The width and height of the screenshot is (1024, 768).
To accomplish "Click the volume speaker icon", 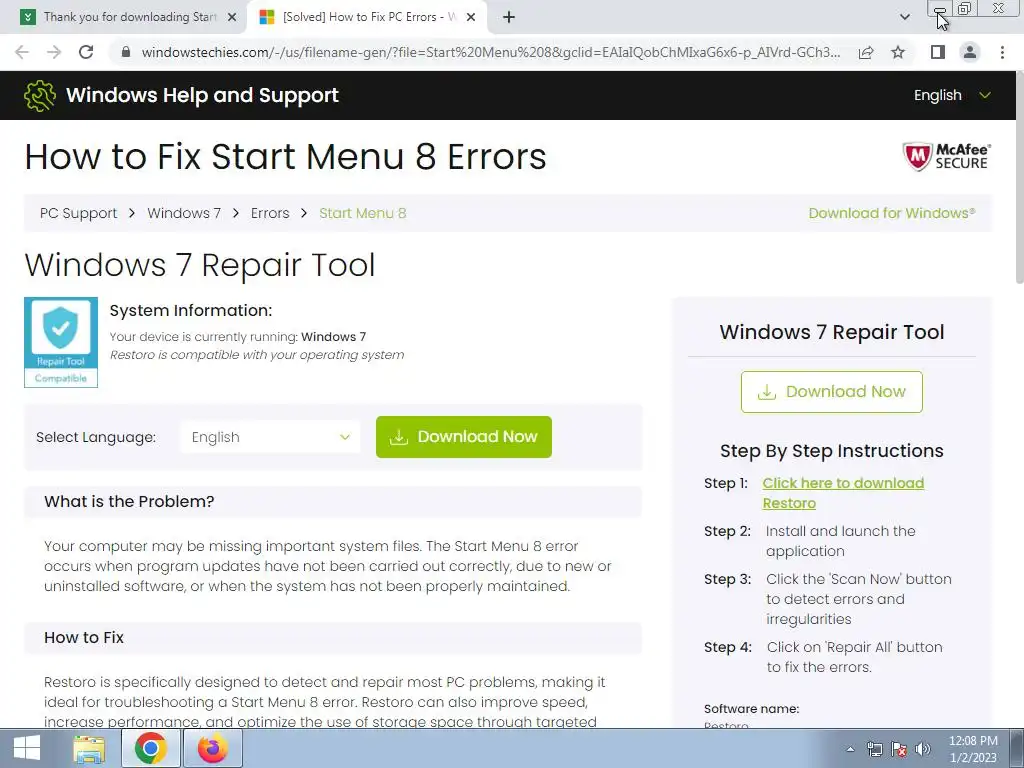I will 923,749.
